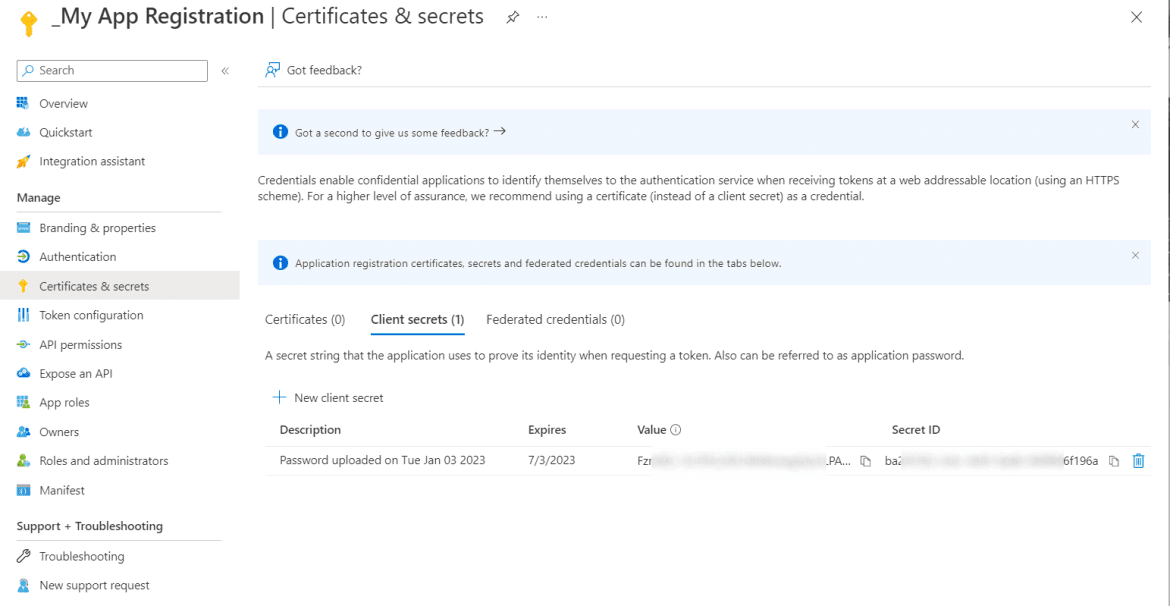Click the Integration assistant rocket icon
1170x606 pixels.
23,161
